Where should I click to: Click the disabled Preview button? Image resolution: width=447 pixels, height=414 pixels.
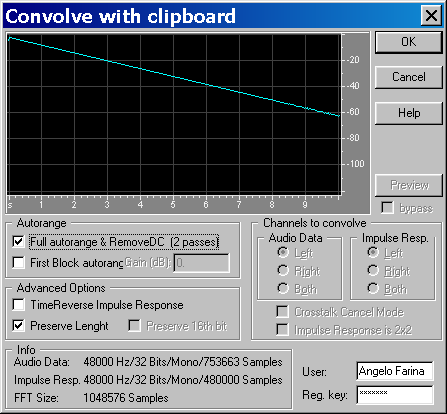coord(409,185)
